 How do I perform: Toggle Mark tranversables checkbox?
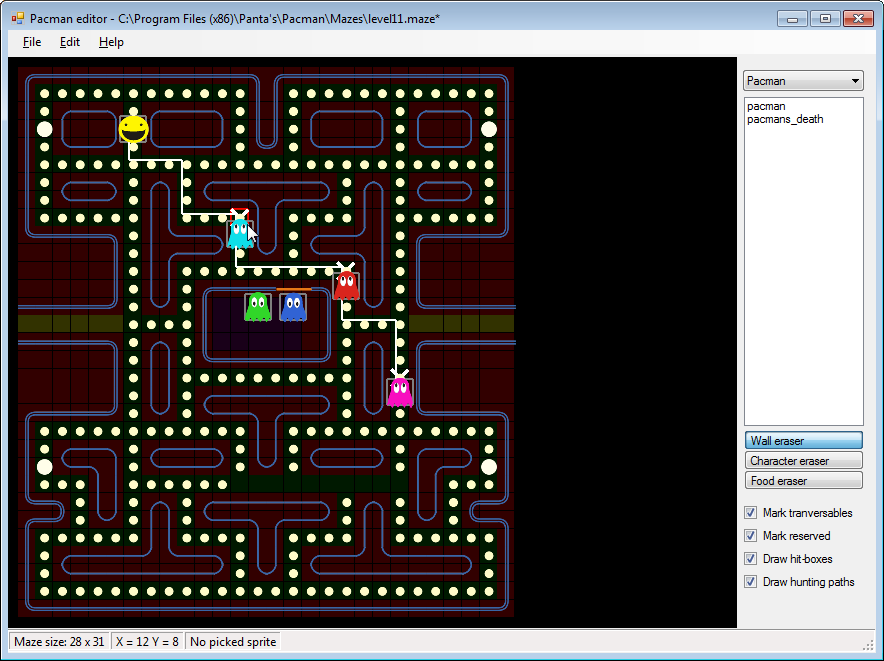(750, 513)
